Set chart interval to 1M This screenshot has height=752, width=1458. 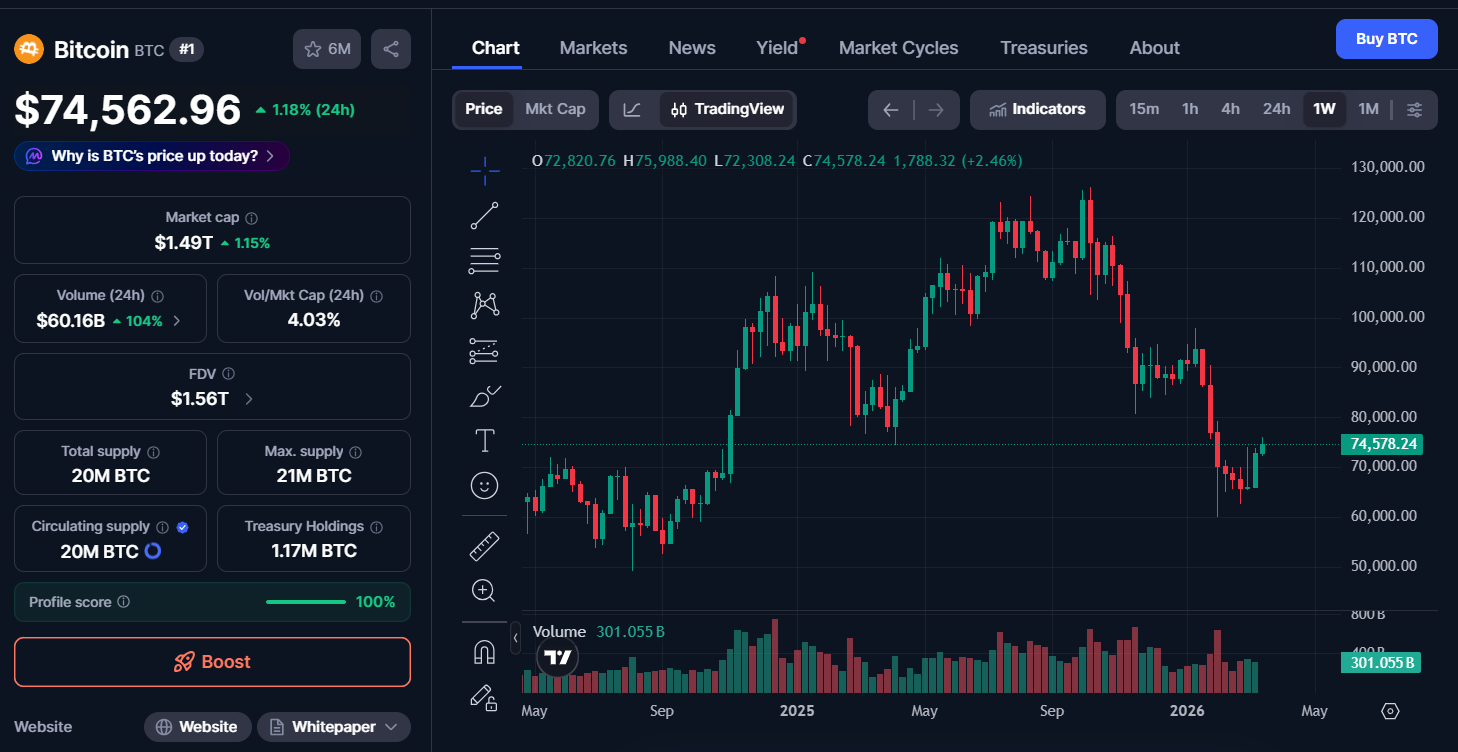[x=1368, y=109]
